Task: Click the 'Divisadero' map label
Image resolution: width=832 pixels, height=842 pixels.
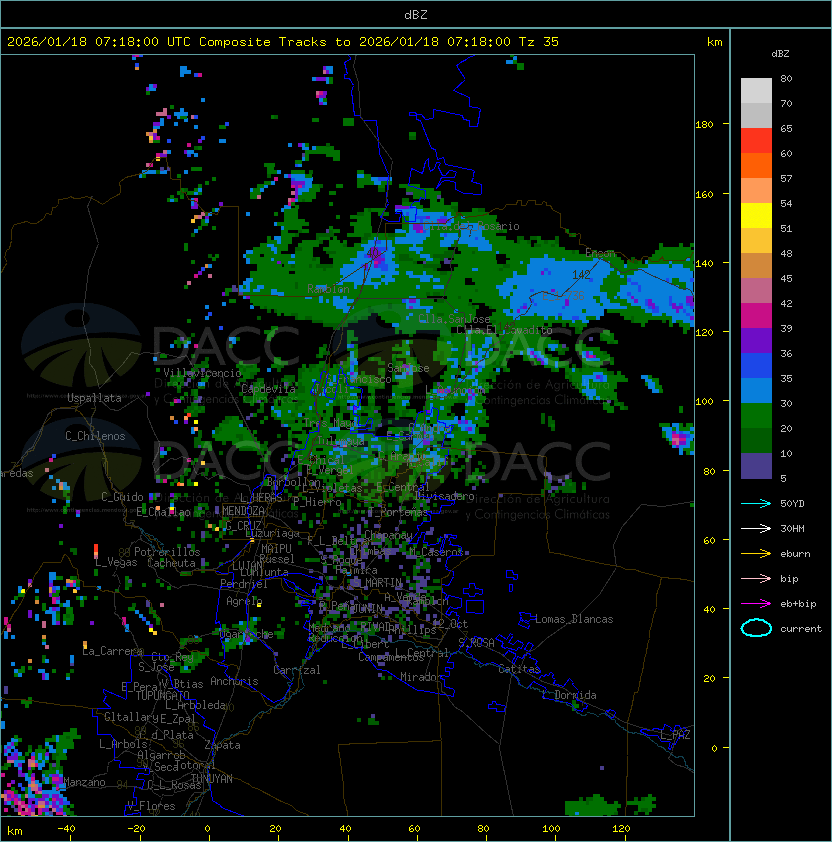Action: tap(445, 496)
